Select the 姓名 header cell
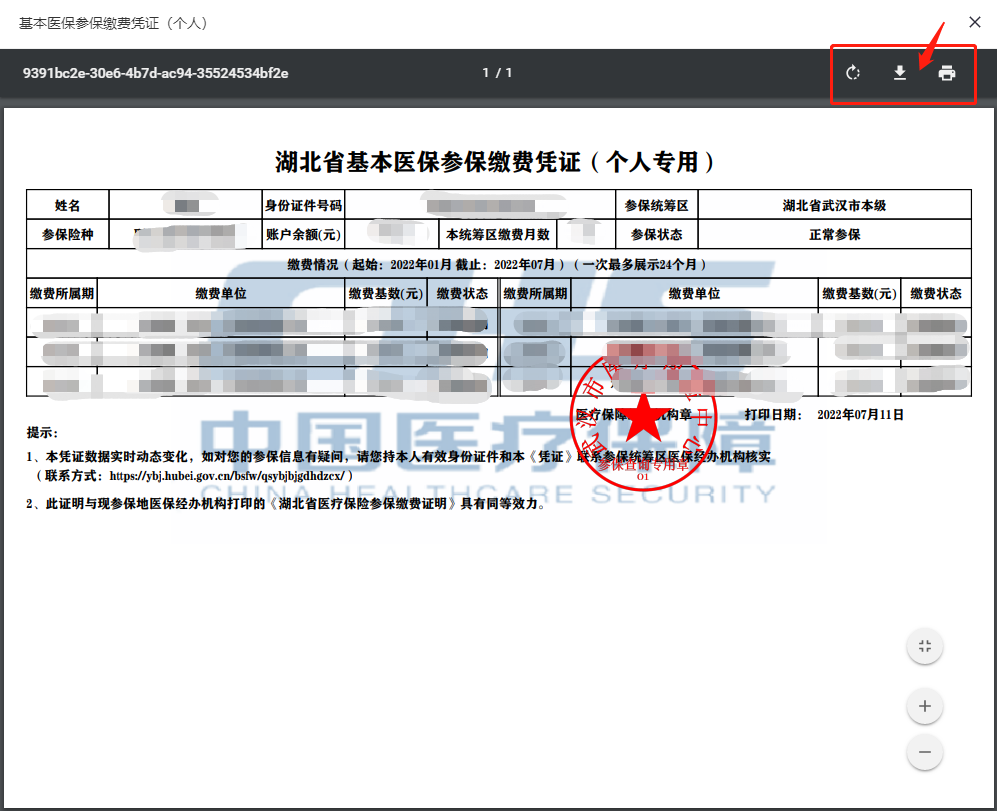This screenshot has height=811, width=997. click(67, 205)
